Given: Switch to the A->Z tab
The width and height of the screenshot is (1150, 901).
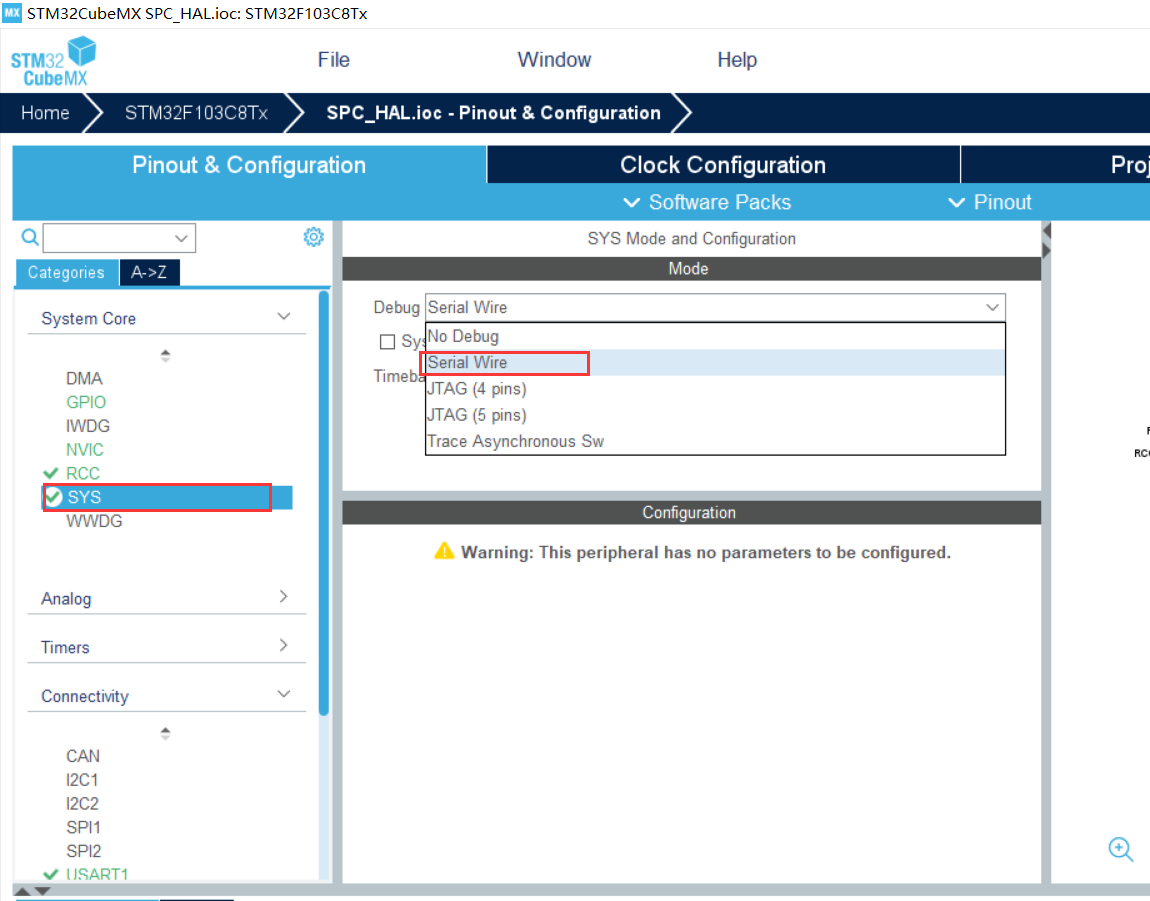Looking at the screenshot, I should point(149,272).
